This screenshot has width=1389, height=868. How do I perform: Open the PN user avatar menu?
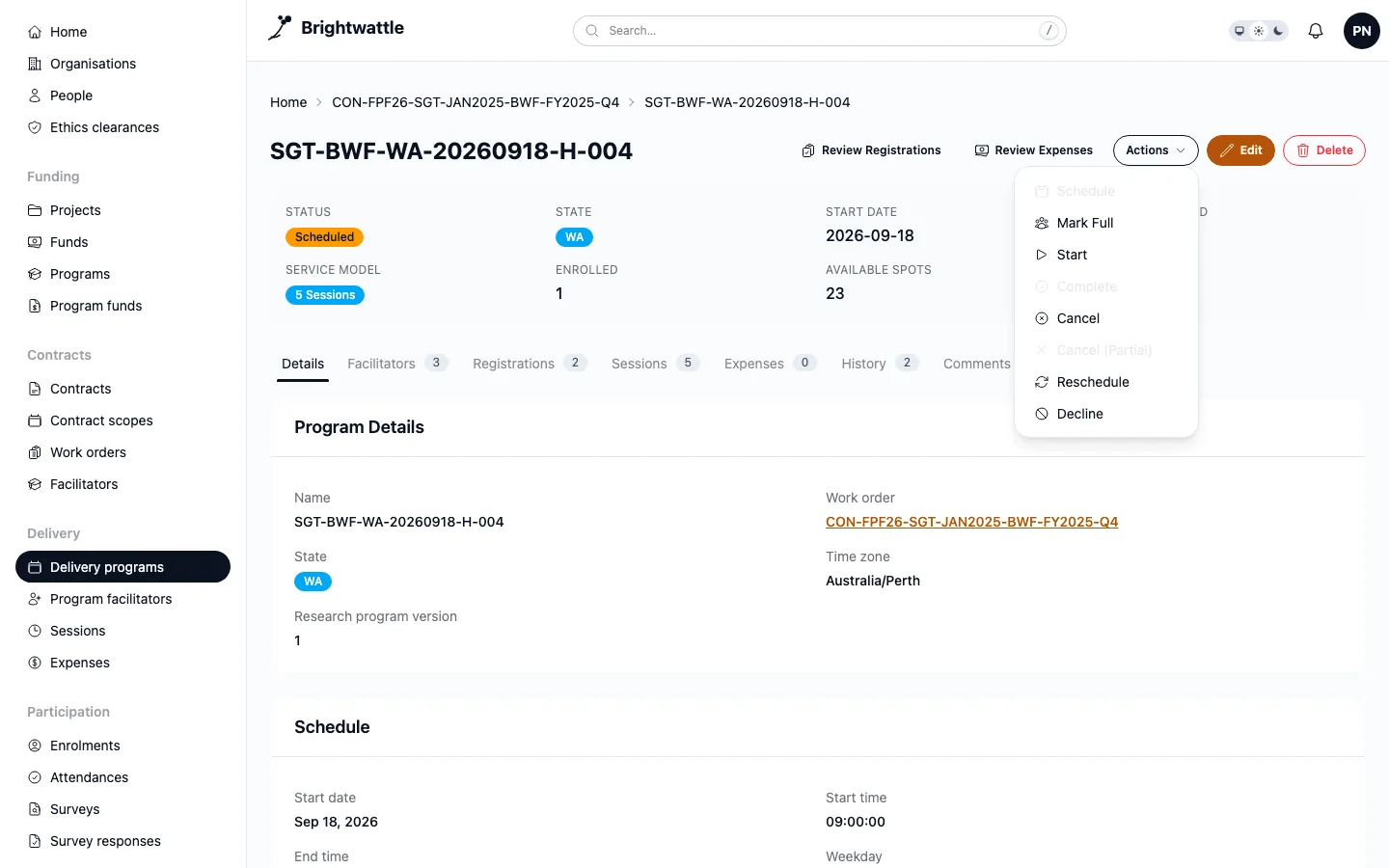coord(1362,31)
